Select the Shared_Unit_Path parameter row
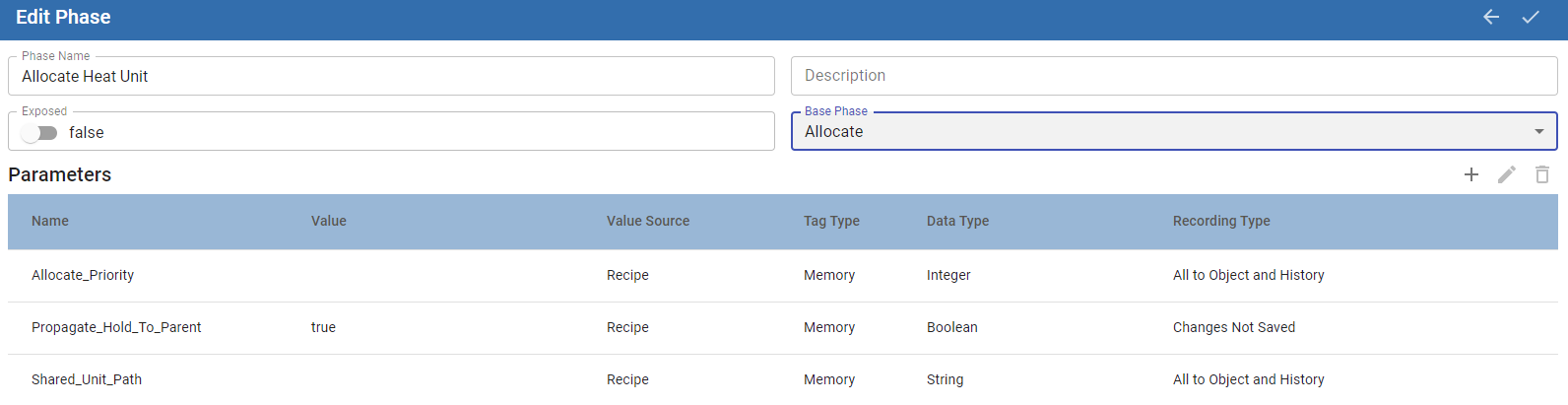The height and width of the screenshot is (405, 1568). (87, 379)
